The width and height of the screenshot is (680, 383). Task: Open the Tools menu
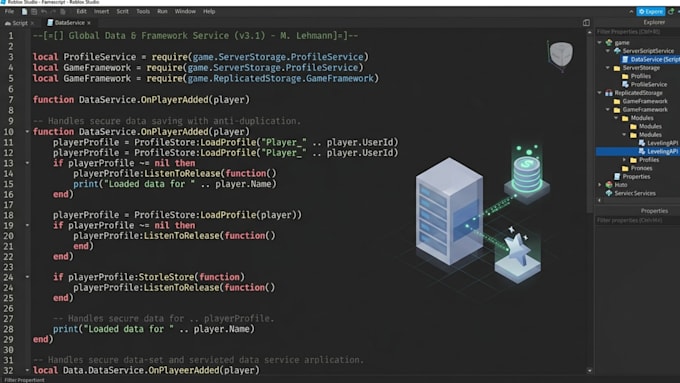(143, 12)
